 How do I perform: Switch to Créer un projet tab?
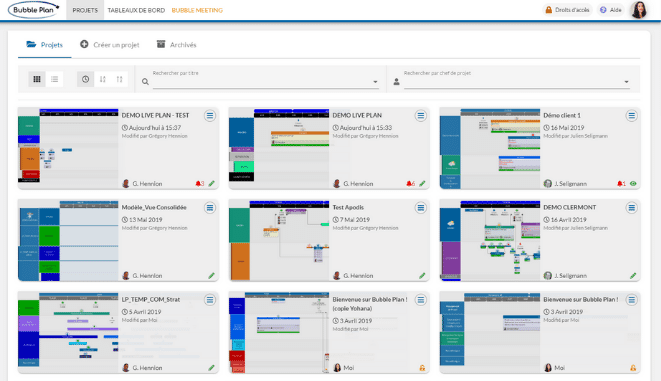coord(110,45)
